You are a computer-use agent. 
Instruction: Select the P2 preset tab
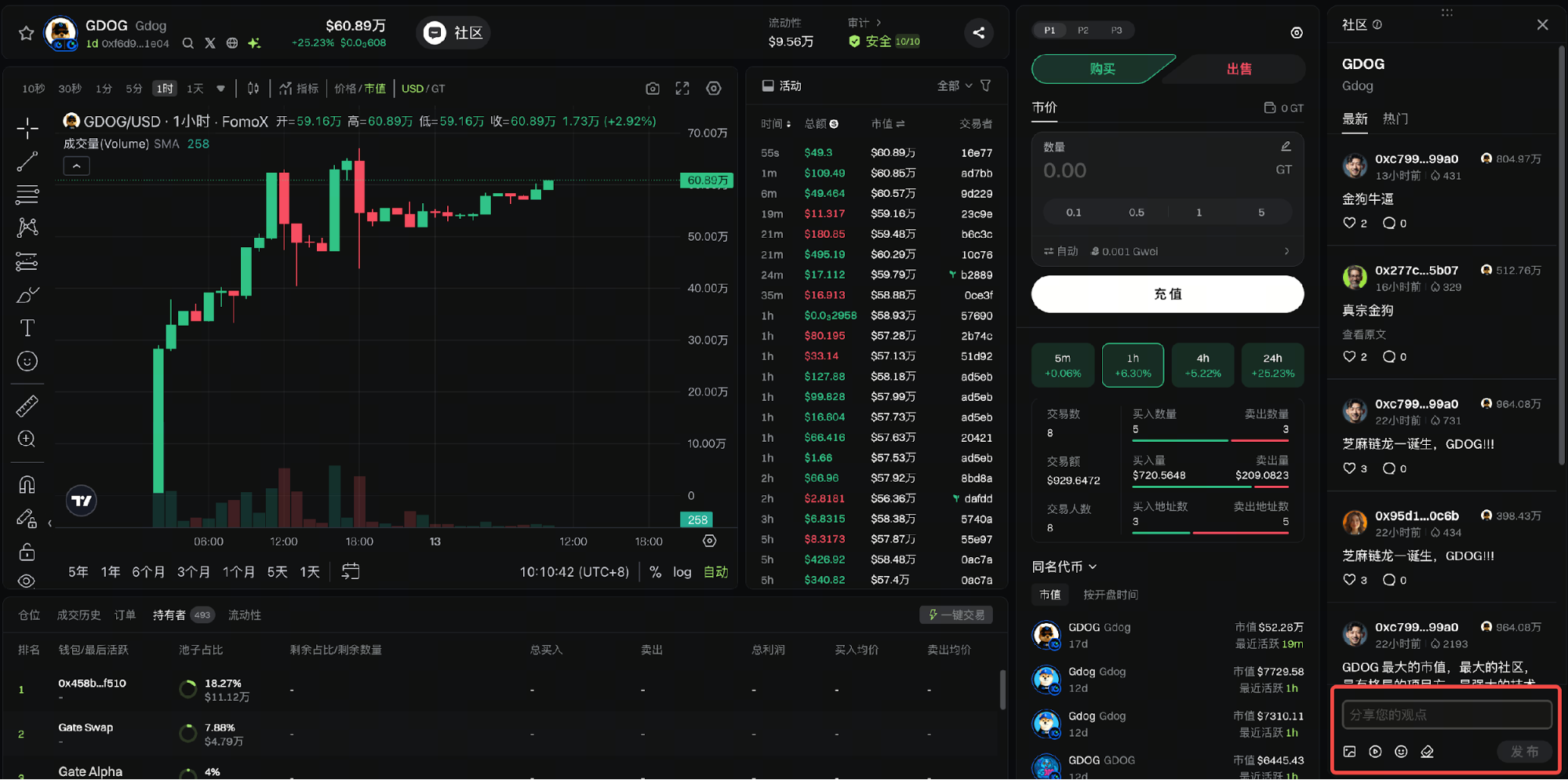1083,31
